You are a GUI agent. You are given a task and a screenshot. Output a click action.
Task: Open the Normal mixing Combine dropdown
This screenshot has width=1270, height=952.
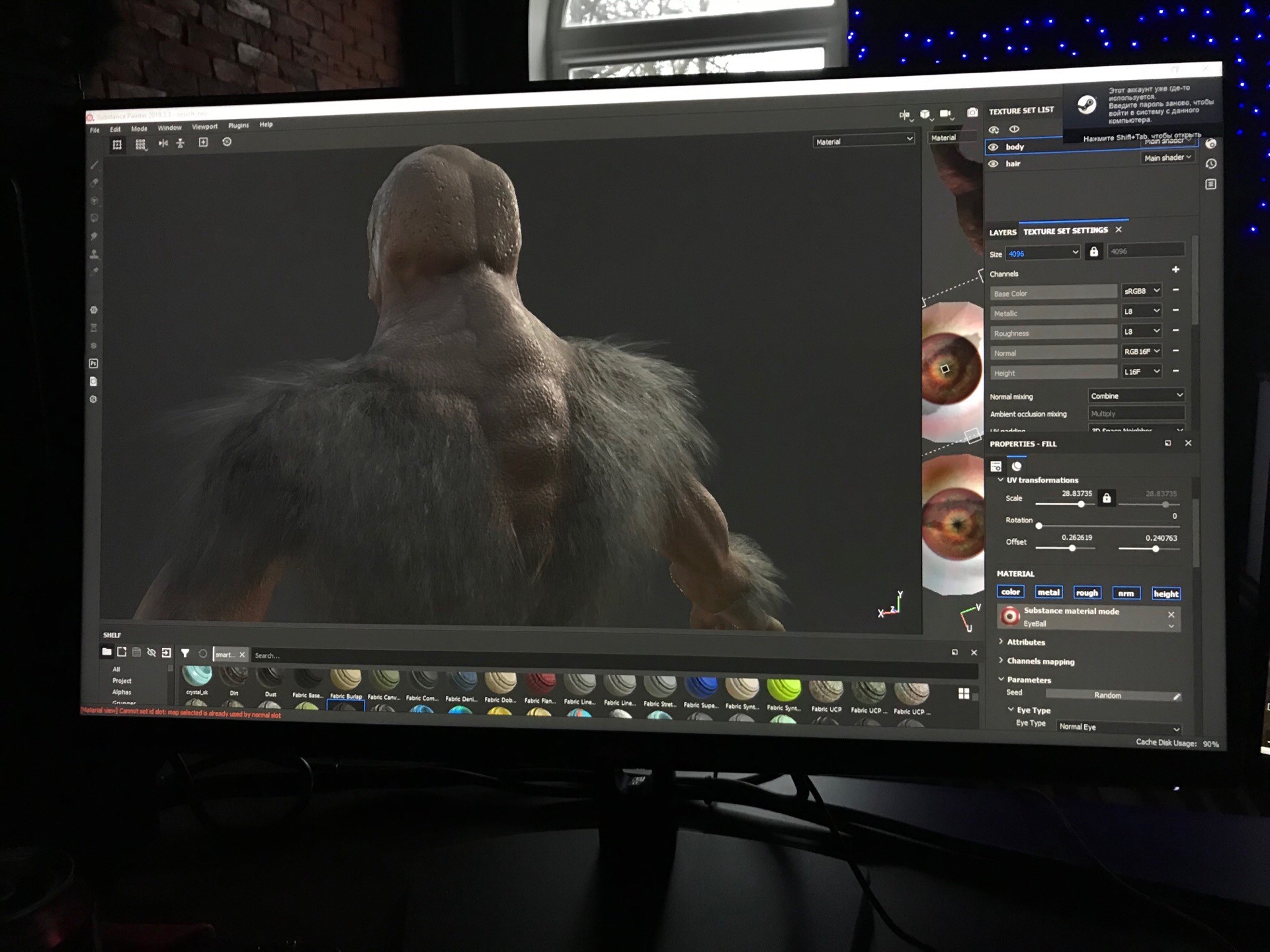tap(1136, 396)
